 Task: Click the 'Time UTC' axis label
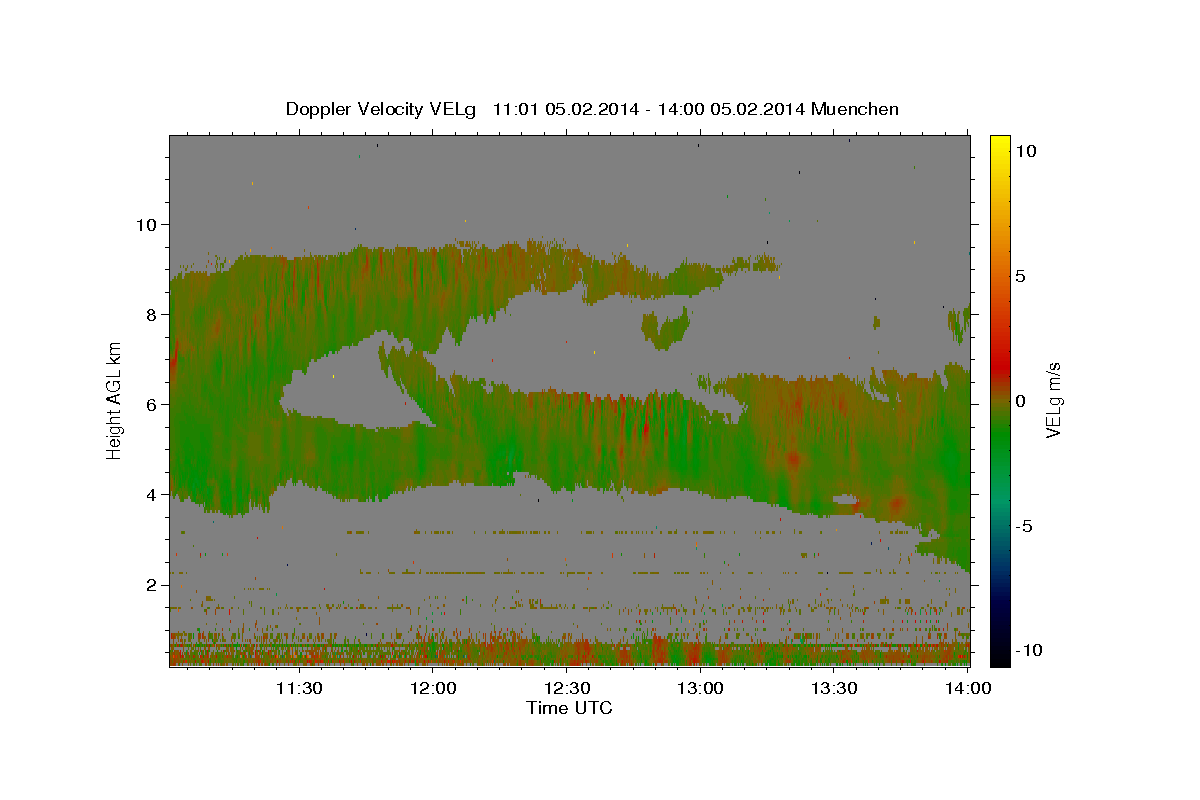pyautogui.click(x=569, y=708)
